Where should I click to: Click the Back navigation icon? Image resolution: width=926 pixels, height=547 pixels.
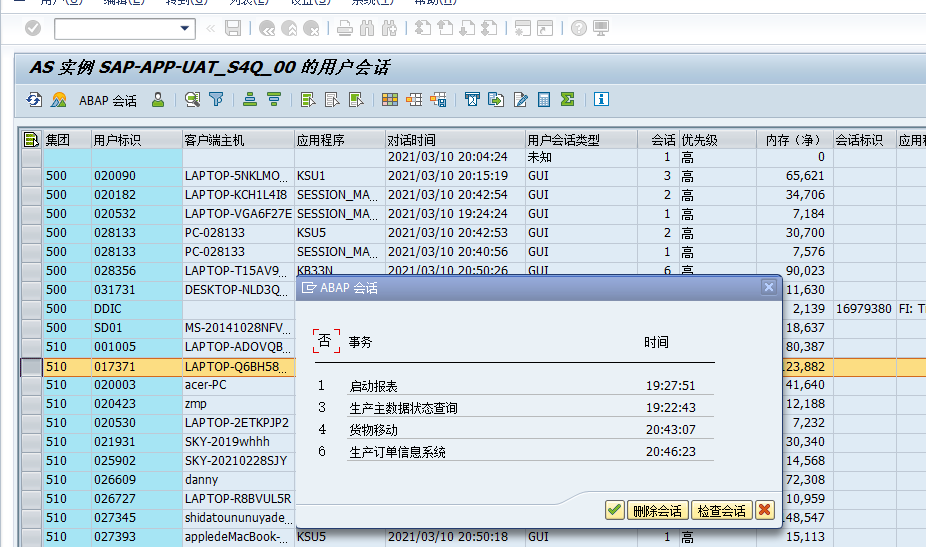coord(267,28)
